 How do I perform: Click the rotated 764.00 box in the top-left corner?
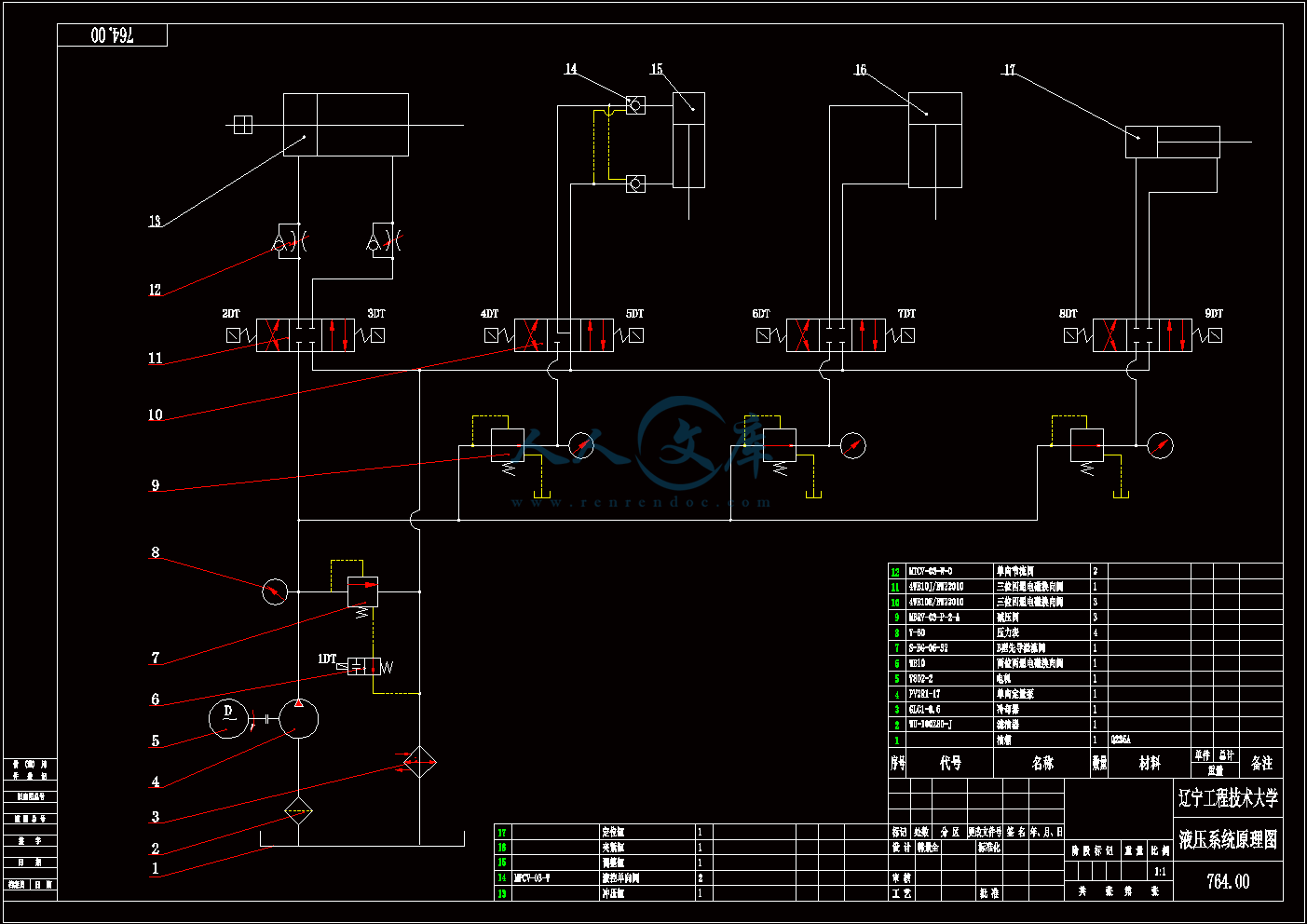pyautogui.click(x=113, y=34)
